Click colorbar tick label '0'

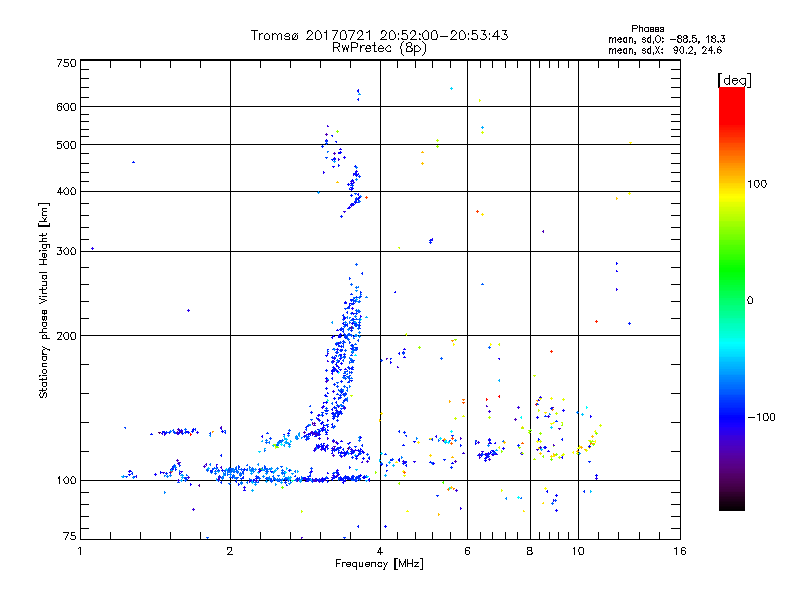[x=750, y=301]
